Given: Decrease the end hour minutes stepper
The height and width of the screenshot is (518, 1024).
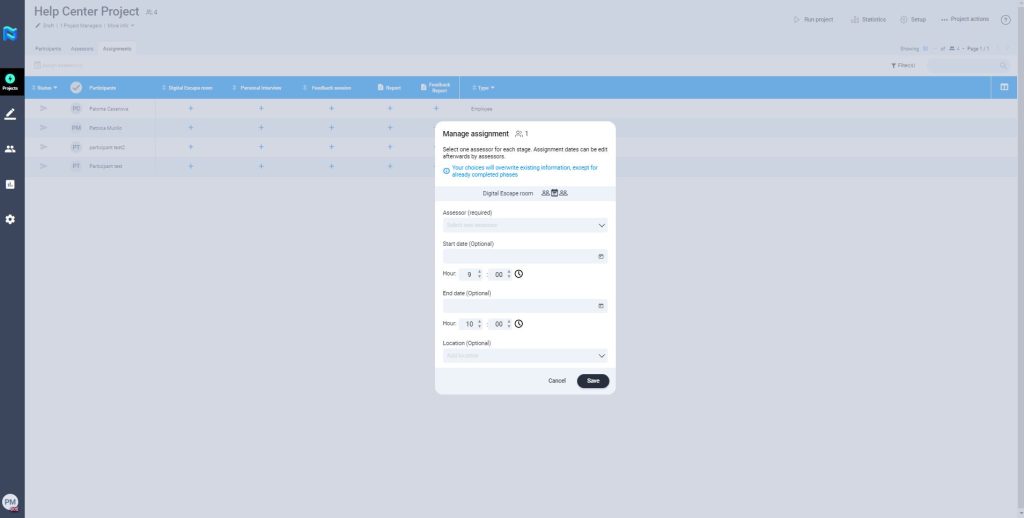Looking at the screenshot, I should (509, 327).
